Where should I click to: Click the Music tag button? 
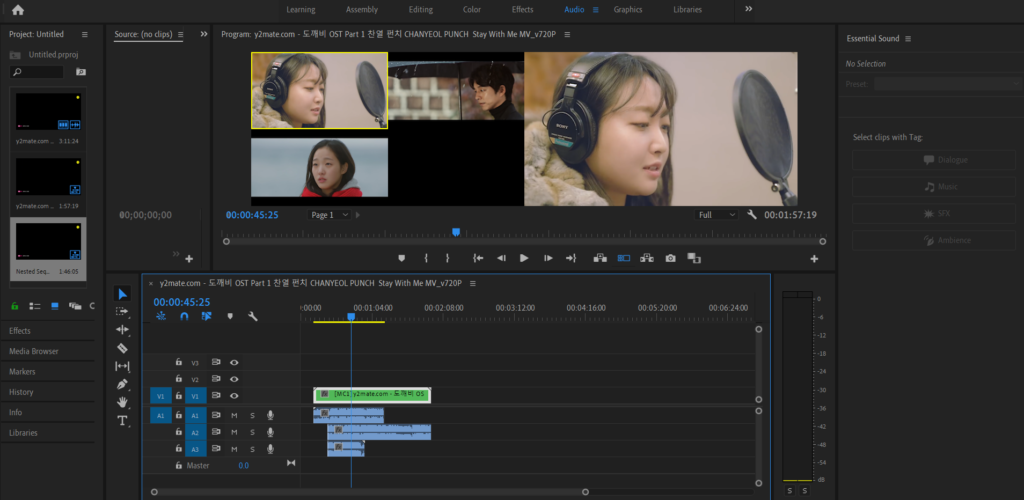[933, 187]
